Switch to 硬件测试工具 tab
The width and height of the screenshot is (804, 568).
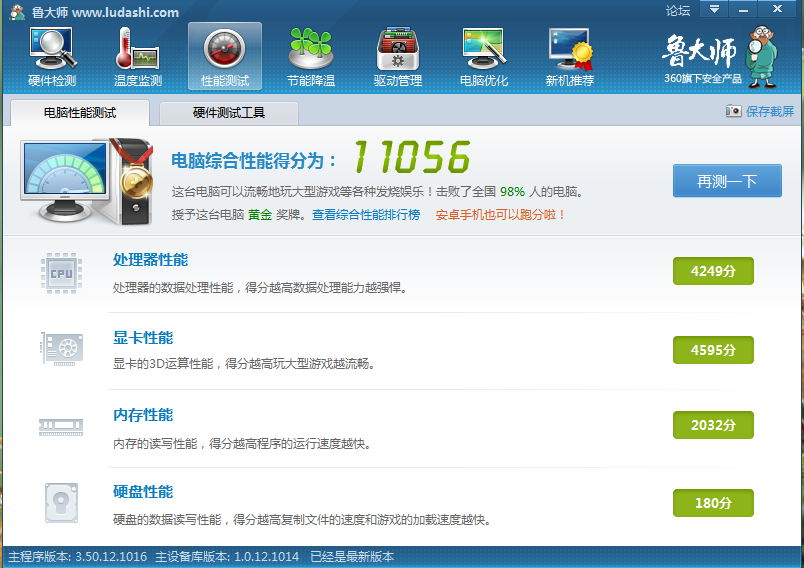[229, 113]
